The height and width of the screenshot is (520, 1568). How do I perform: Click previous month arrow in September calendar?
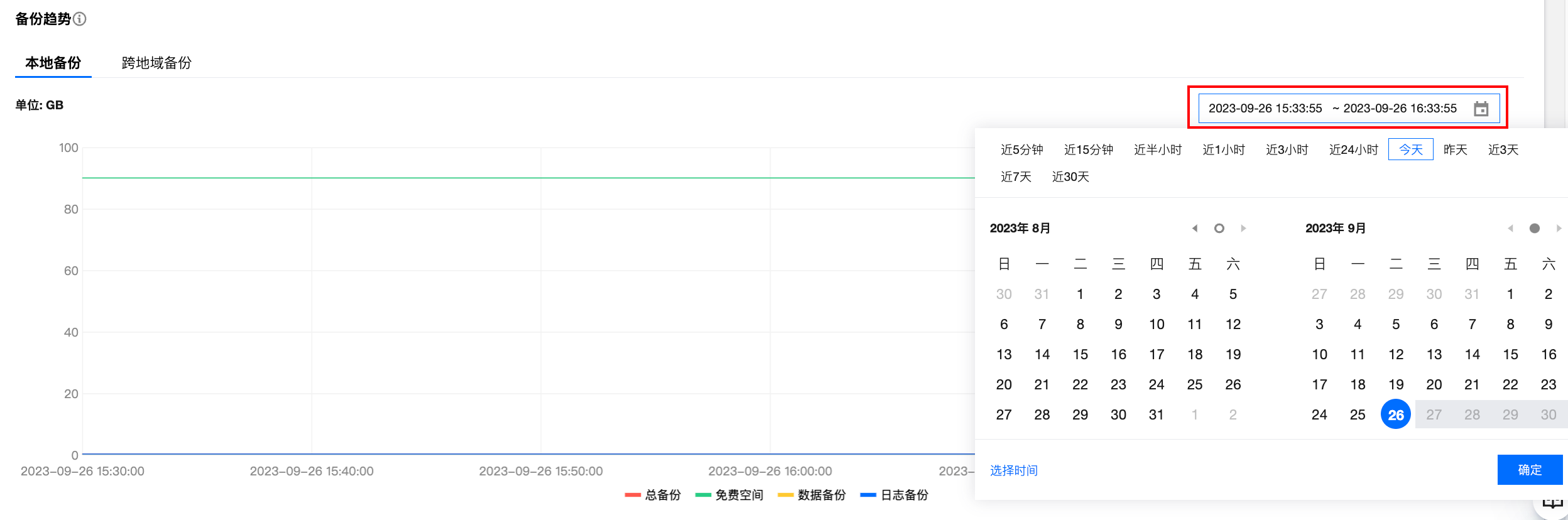[x=1510, y=228]
